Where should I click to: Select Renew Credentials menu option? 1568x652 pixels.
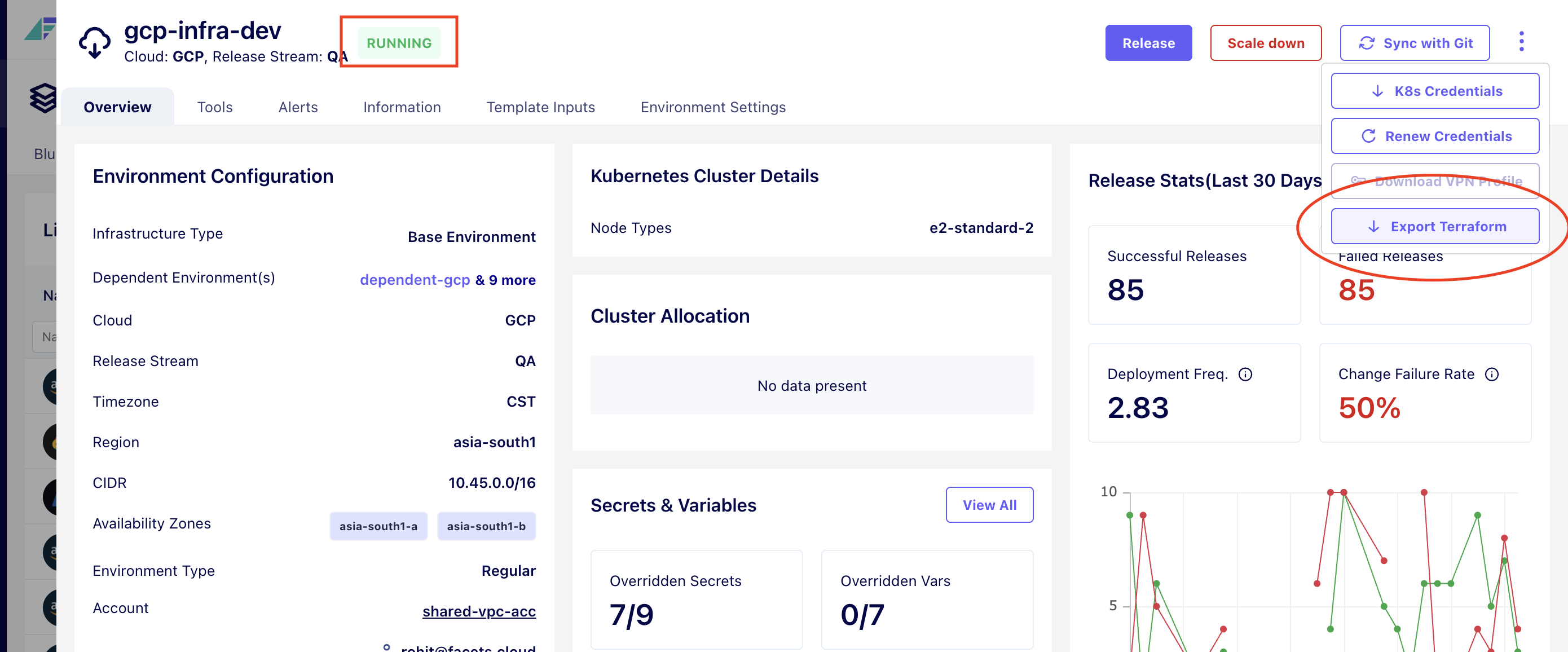1435,136
